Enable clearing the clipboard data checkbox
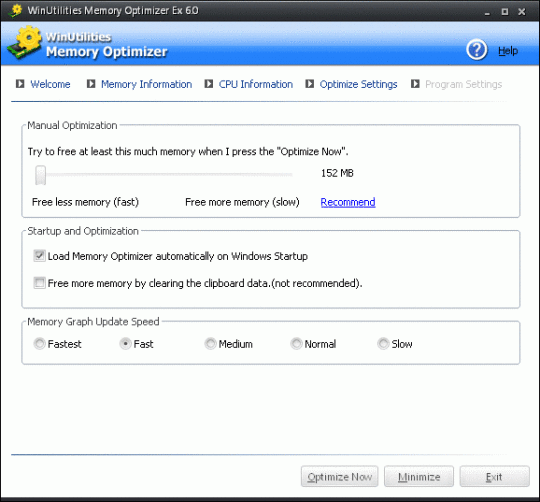 [x=39, y=283]
